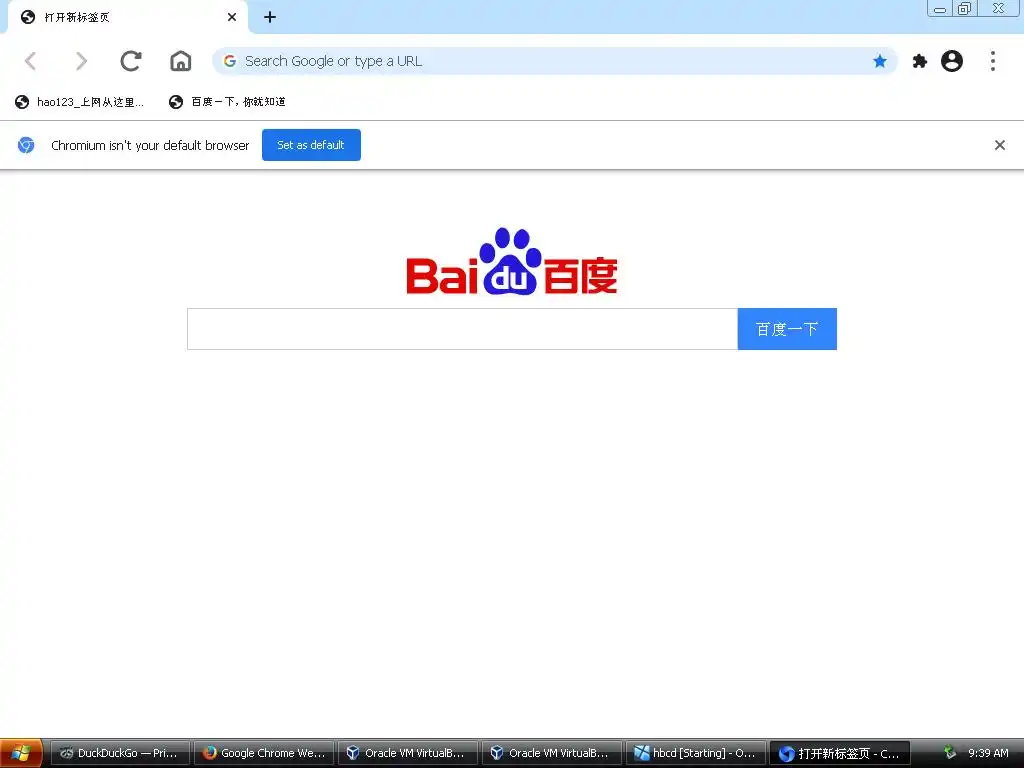Click the browser forward arrow
The height and width of the screenshot is (768, 1024).
(81, 61)
